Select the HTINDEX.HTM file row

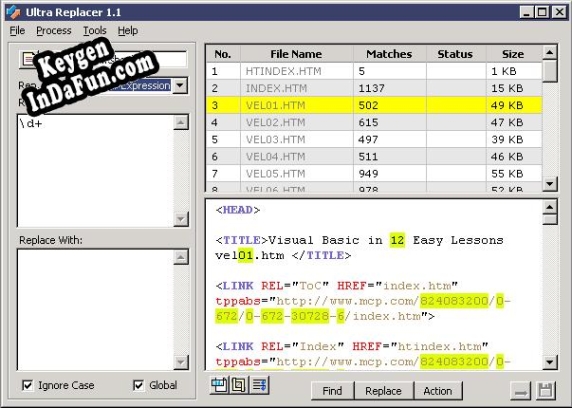[x=374, y=71]
